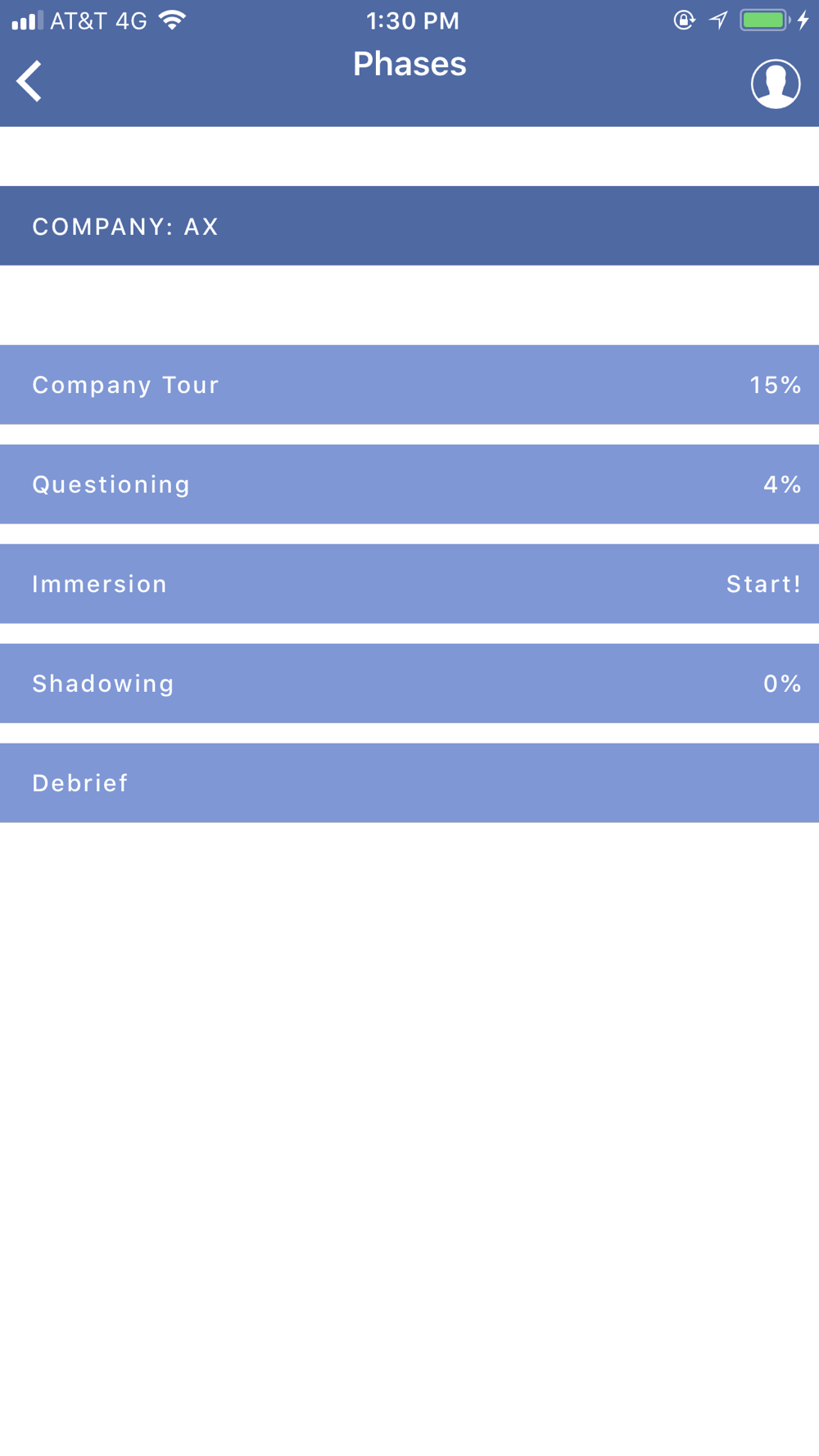Tap the Wi-Fi signal icon

[172, 20]
